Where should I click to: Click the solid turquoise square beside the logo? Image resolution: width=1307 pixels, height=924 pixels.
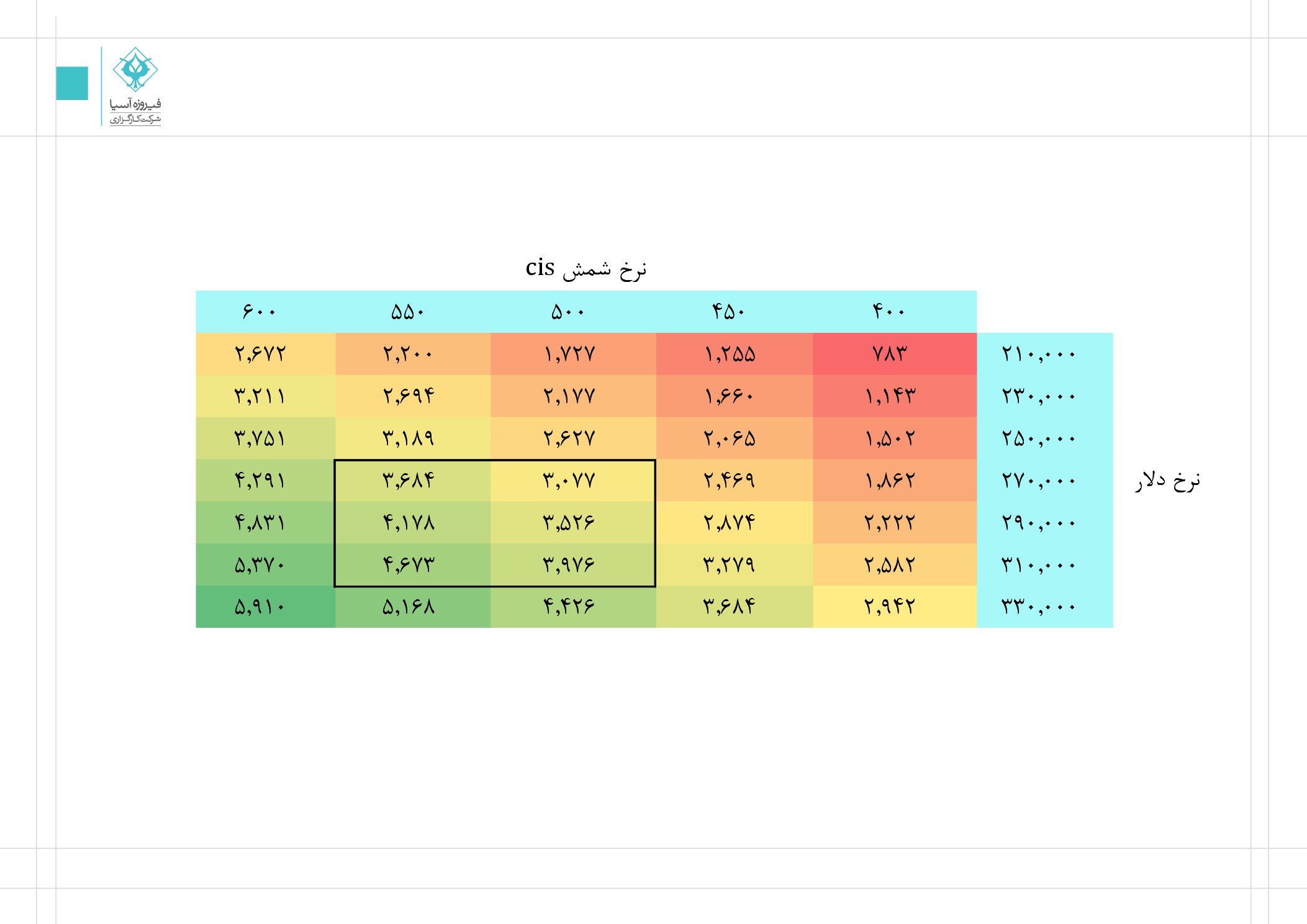pos(72,83)
